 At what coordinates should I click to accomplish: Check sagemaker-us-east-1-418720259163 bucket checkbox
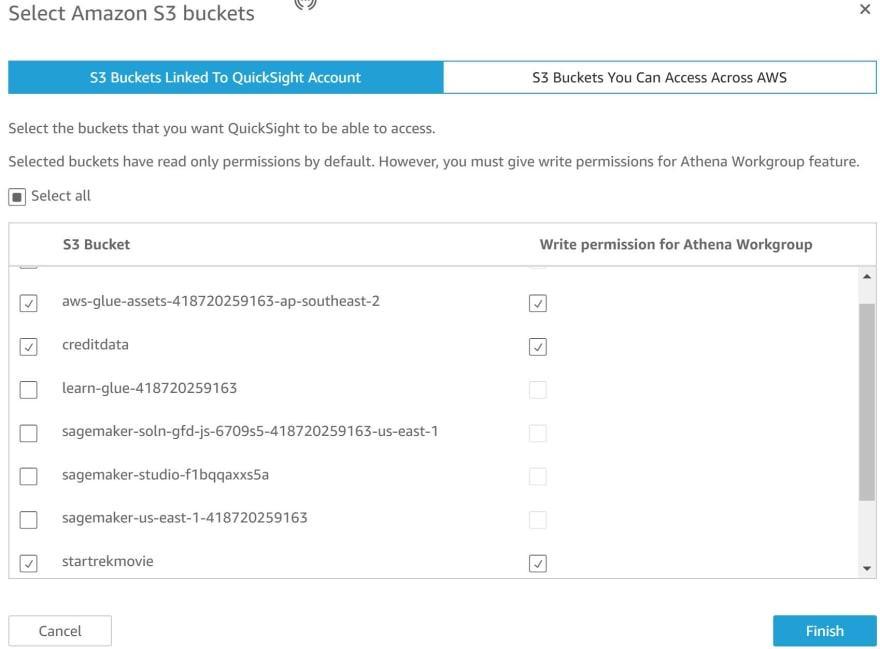(x=29, y=519)
